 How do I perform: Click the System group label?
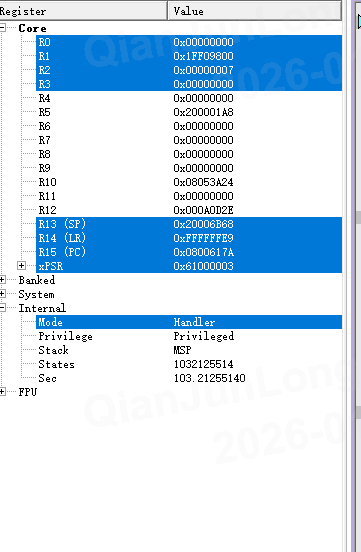click(36, 294)
